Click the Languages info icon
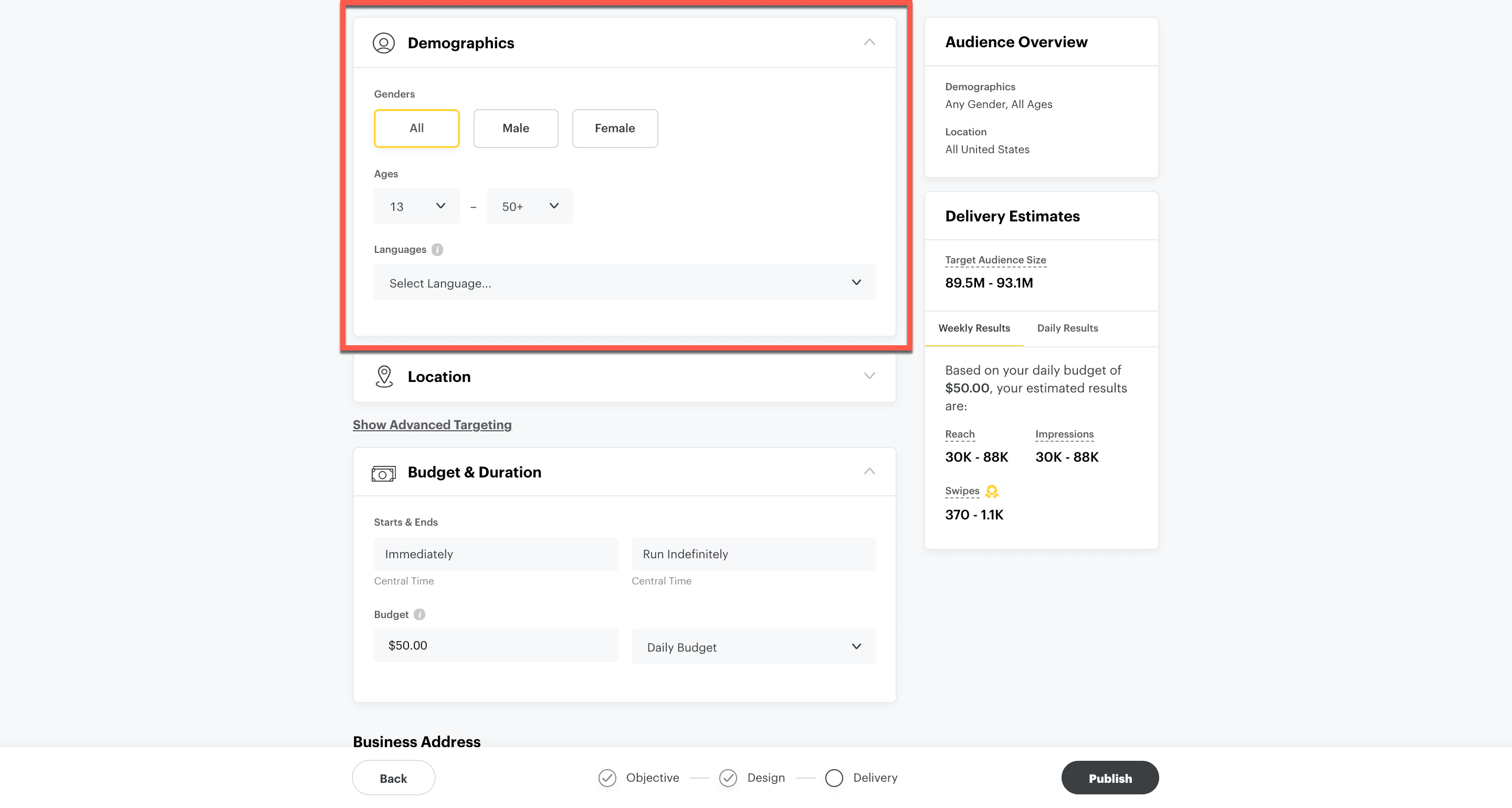The height and width of the screenshot is (808, 1512). [437, 249]
